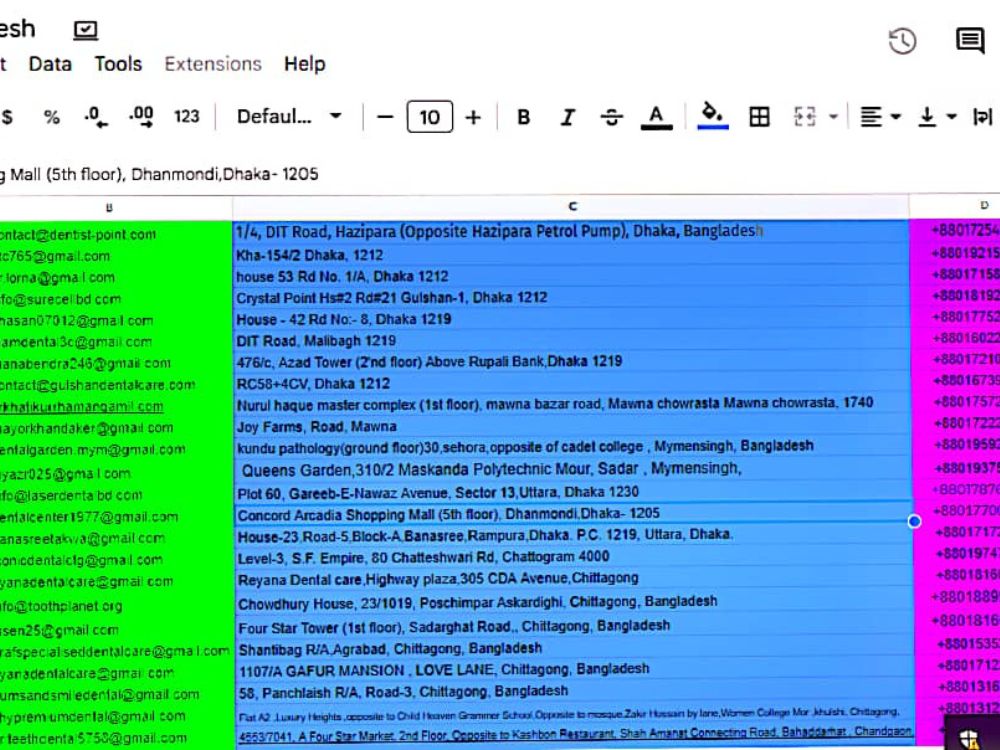Open link '4553/7041, A Four Star Market'
Screen dimensions: 1000x750
point(575,733)
